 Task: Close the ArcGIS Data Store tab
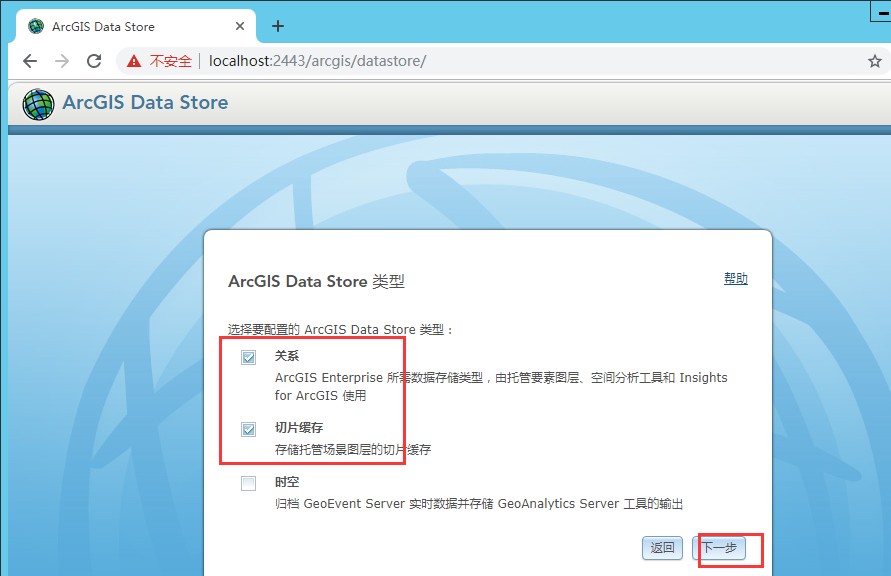[x=240, y=26]
